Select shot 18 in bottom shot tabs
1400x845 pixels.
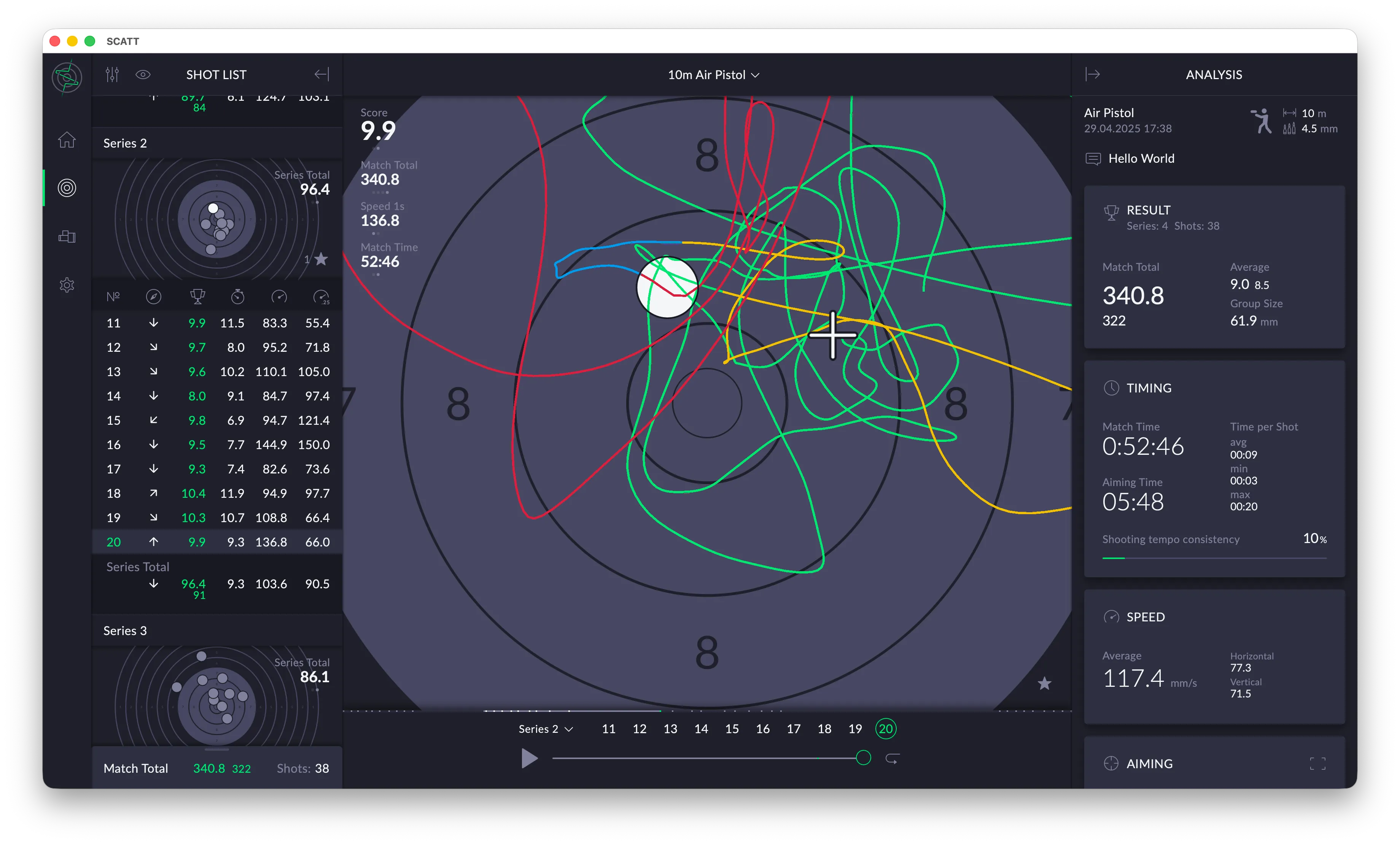[824, 729]
